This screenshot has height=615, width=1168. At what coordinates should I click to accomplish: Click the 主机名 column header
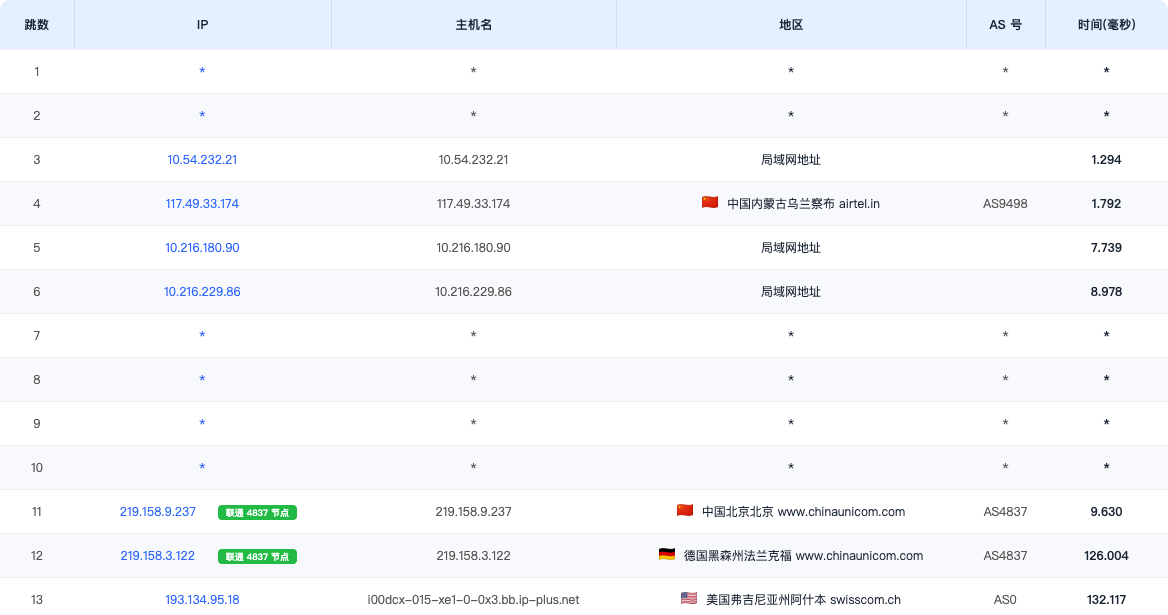474,25
